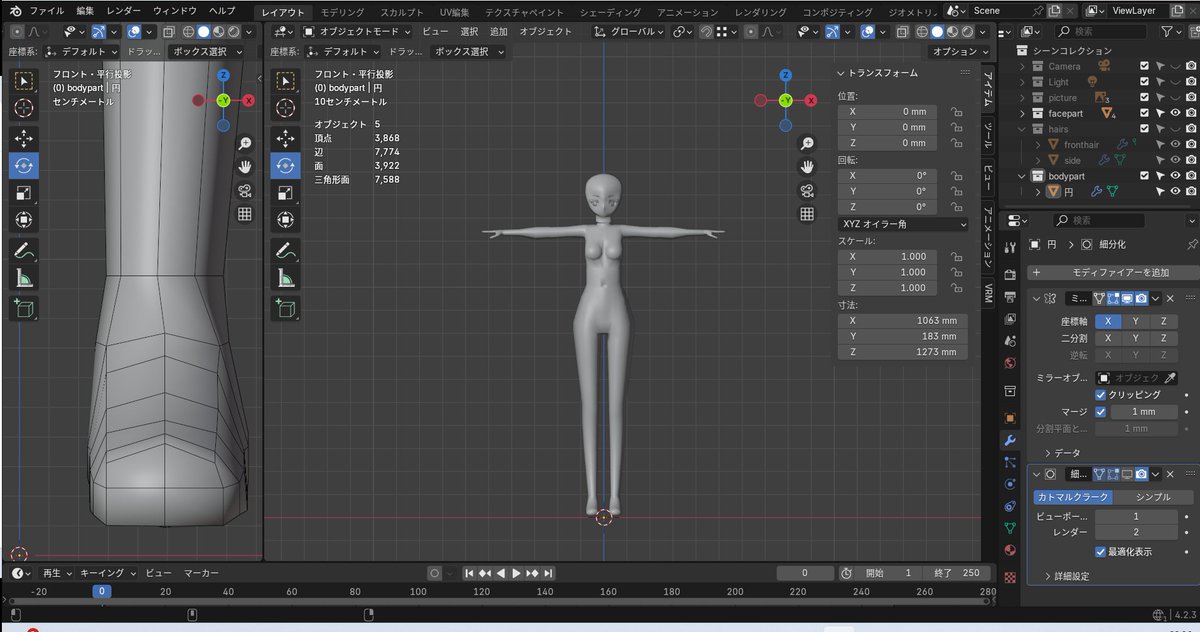Viewport: 1200px width, 632px height.
Task: Click the Viewport levels field showing 1
Action: click(x=1135, y=516)
